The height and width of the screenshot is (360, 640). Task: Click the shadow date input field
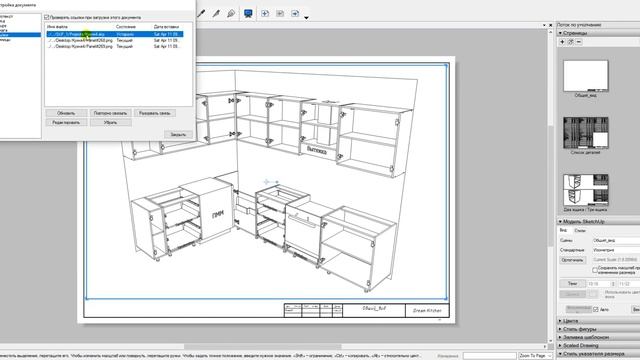(629, 284)
